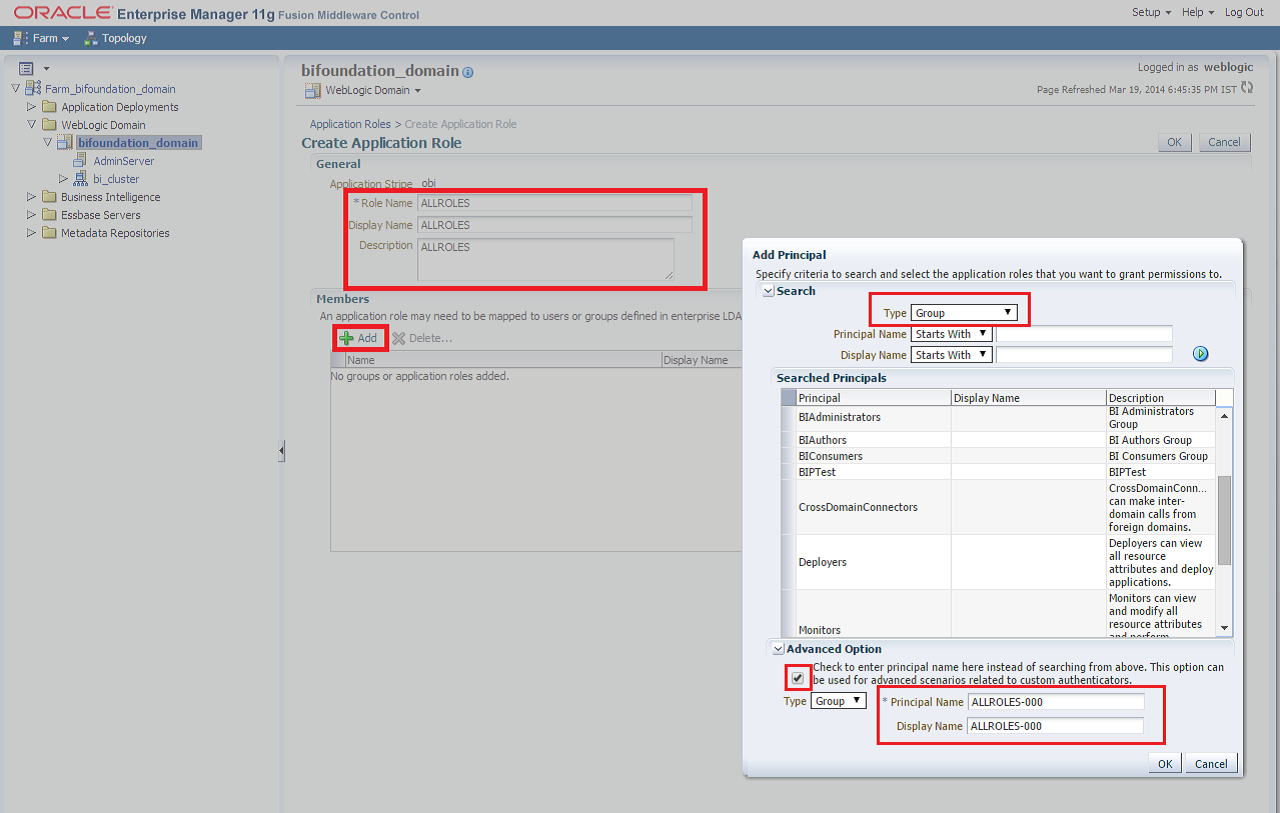
Task: Click OK in the Add Principal dialog
Action: [x=1165, y=763]
